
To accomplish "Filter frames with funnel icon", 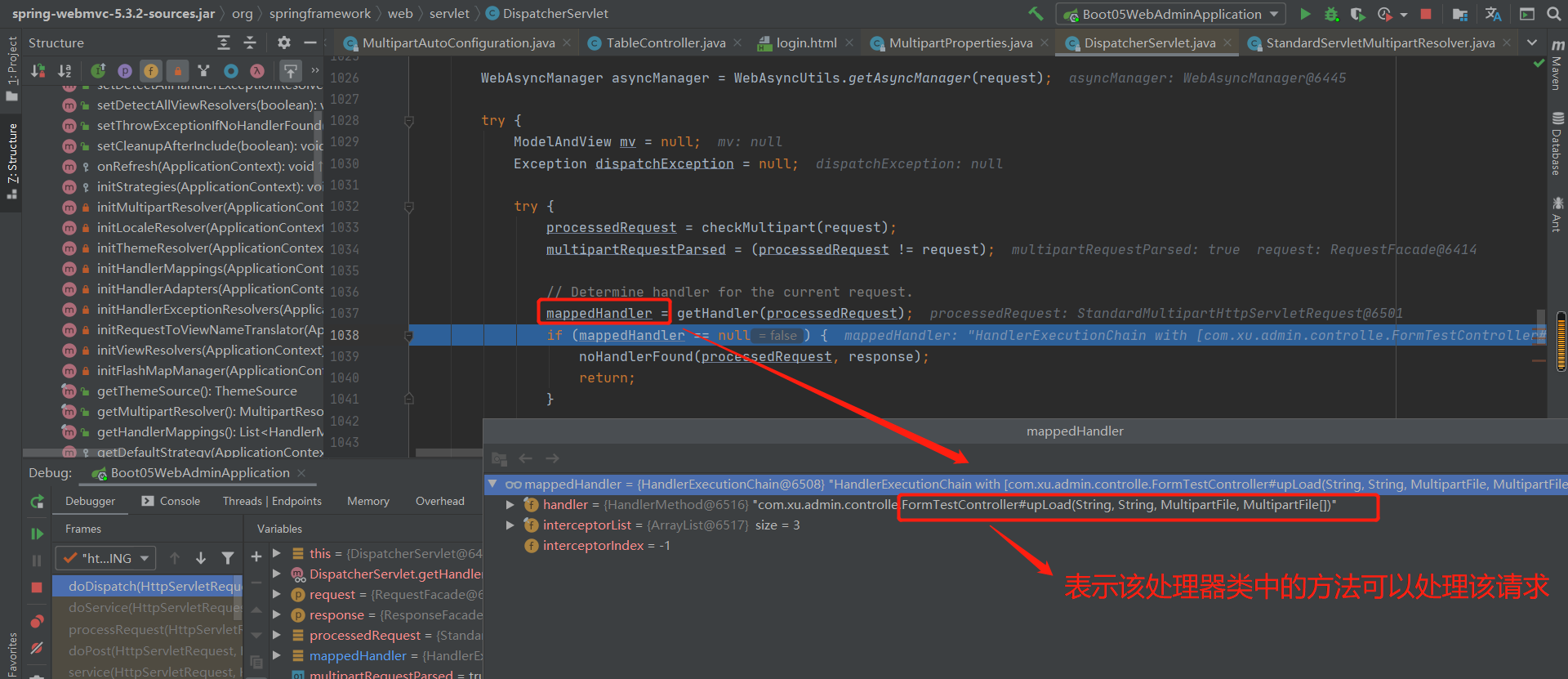I will click(228, 558).
